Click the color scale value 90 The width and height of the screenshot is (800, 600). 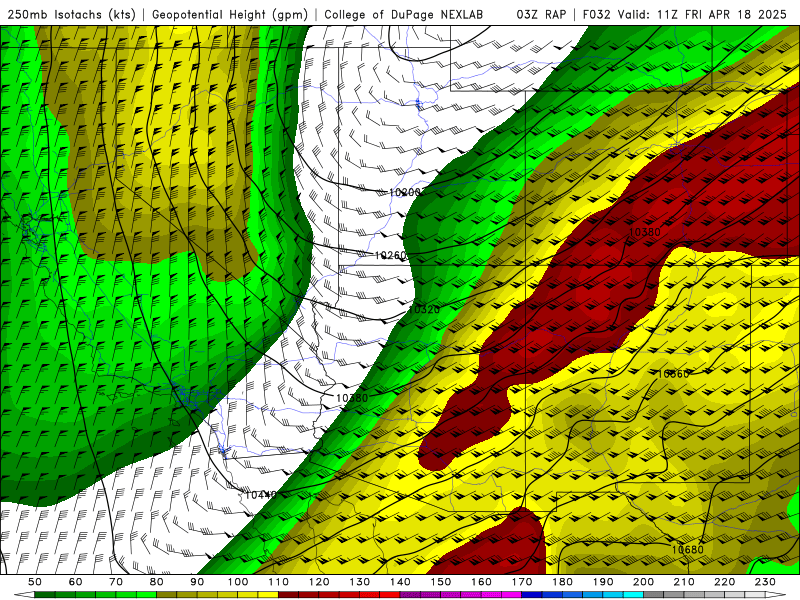(x=197, y=582)
